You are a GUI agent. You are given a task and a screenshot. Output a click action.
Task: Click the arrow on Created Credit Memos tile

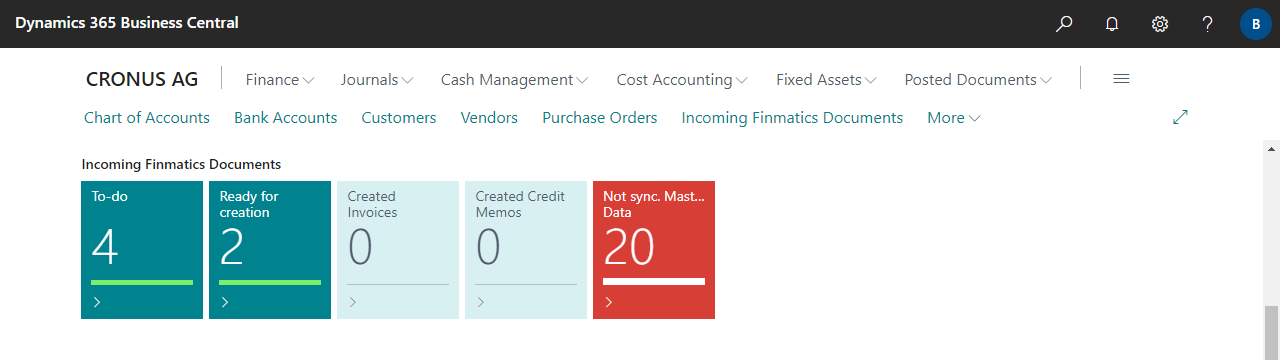pyautogui.click(x=480, y=302)
